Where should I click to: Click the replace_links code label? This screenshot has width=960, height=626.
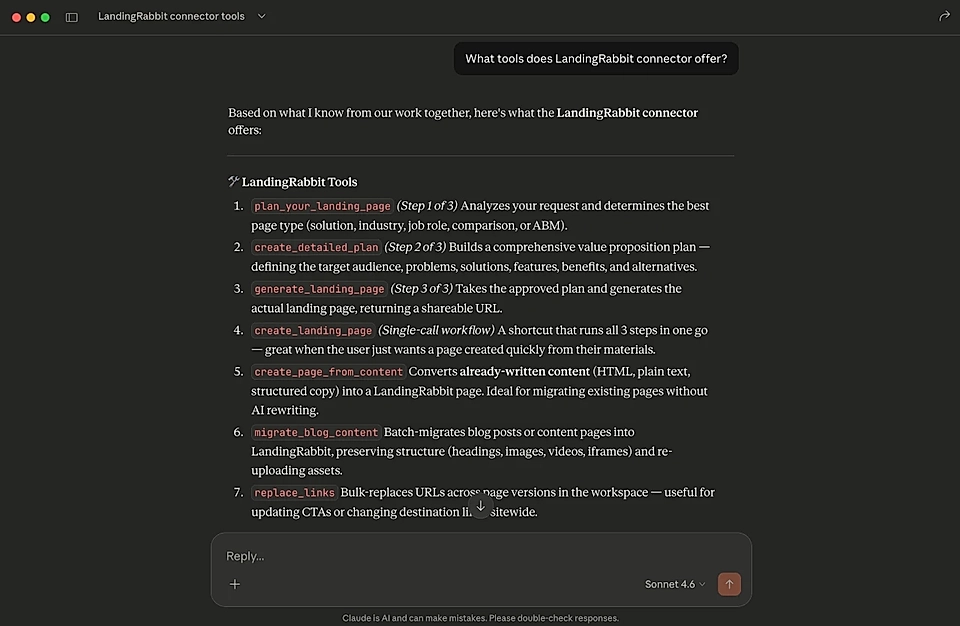click(x=294, y=493)
